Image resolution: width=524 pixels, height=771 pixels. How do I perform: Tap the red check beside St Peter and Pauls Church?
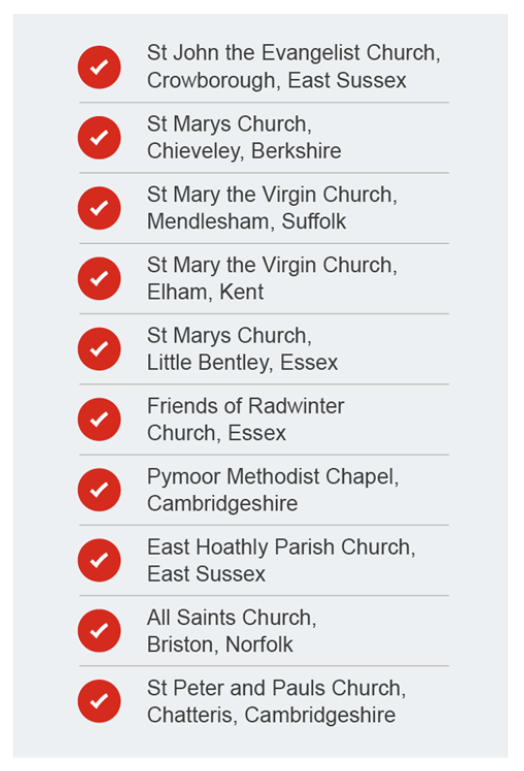click(x=99, y=701)
